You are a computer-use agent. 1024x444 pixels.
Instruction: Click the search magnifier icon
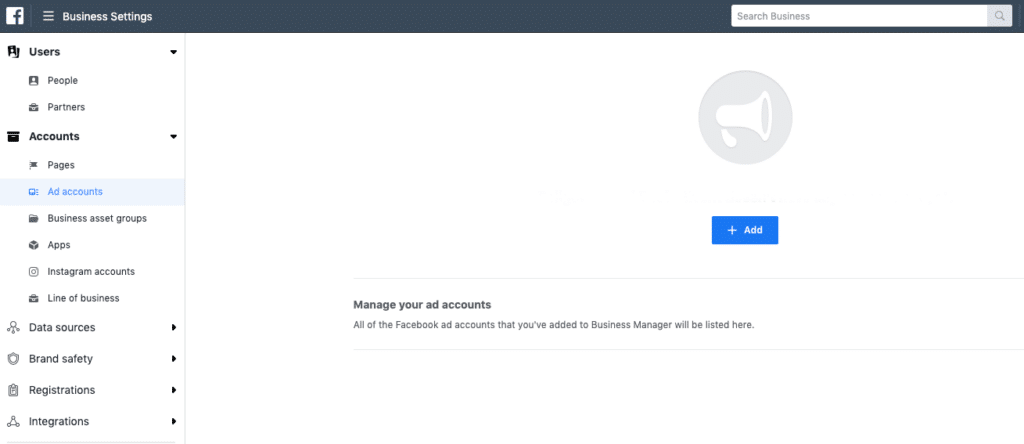pos(998,16)
